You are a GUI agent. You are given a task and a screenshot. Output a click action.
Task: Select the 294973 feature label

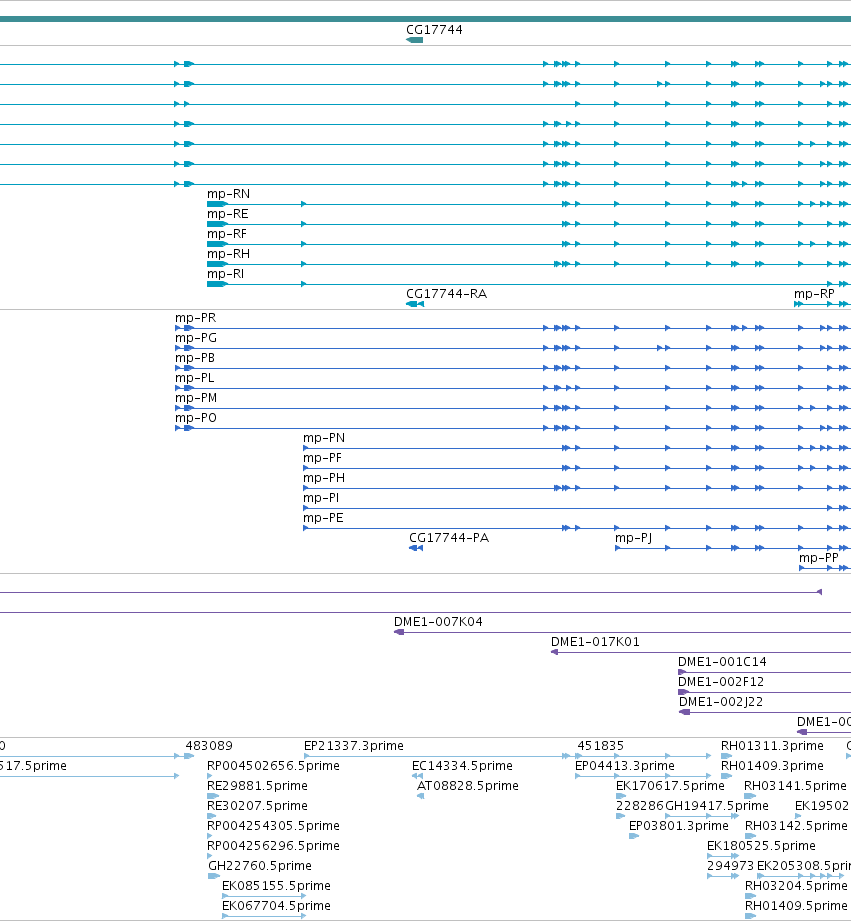click(730, 865)
